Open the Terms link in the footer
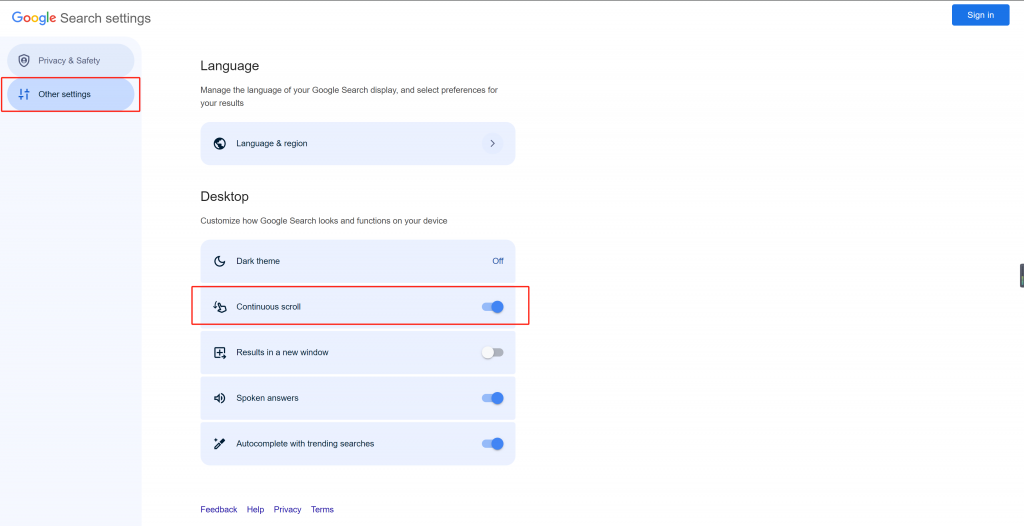 [322, 509]
